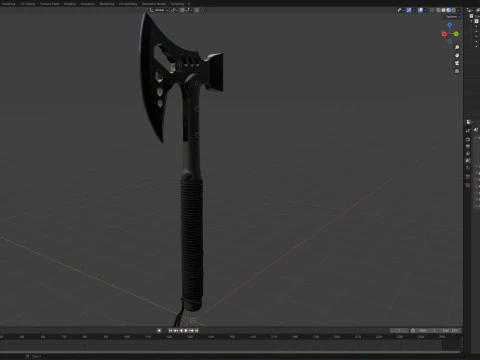Open the overlays settings dropdown arrow
Screen dimensions: 480x360
pos(425,10)
